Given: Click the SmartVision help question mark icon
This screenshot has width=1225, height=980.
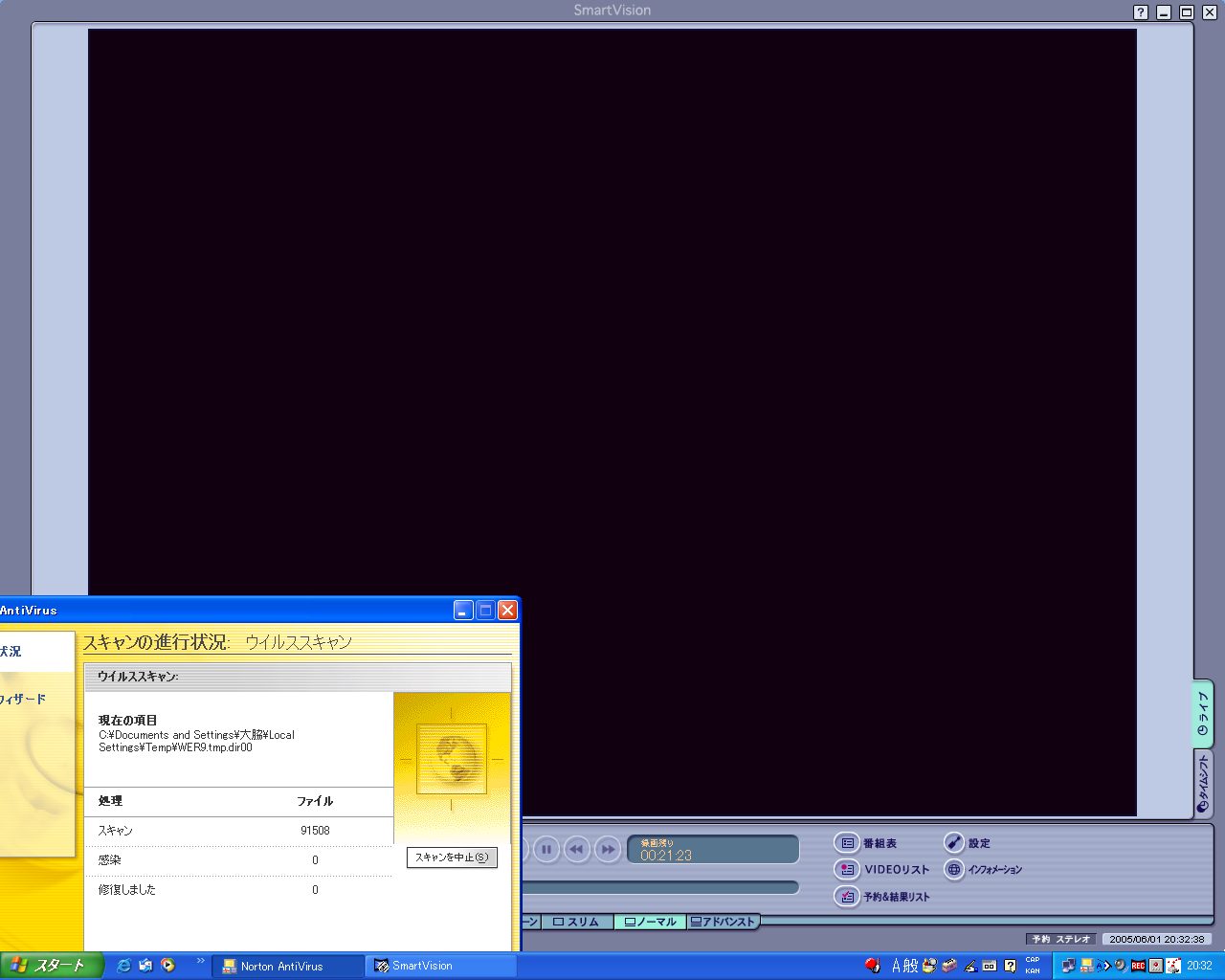Looking at the screenshot, I should point(1141,12).
